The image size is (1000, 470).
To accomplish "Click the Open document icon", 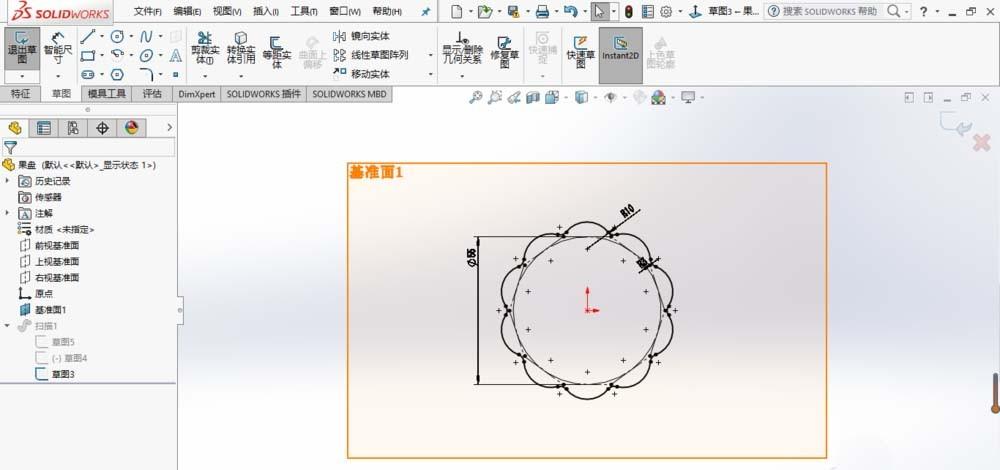I will pos(484,11).
